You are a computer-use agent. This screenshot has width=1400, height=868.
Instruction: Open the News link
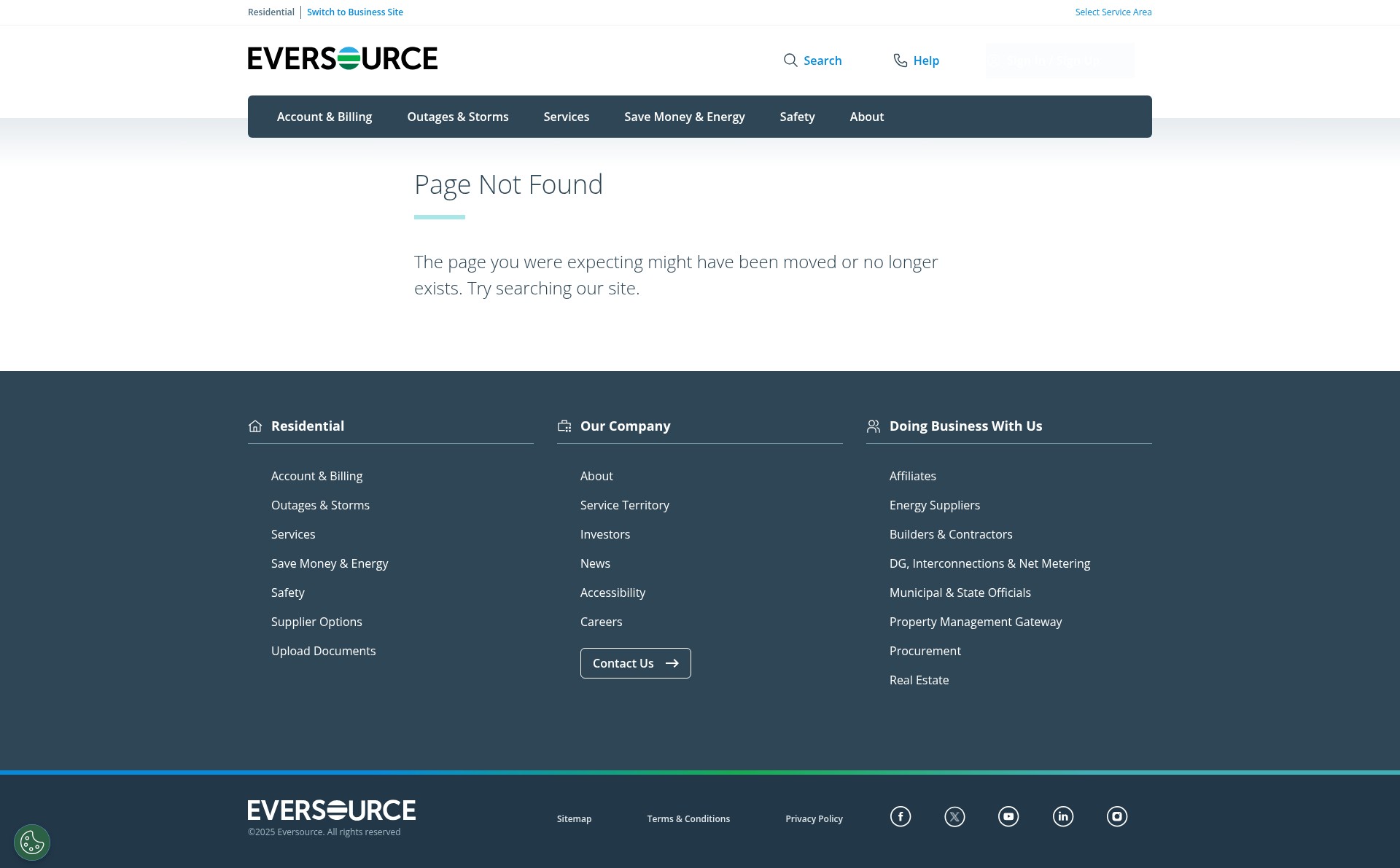(595, 563)
